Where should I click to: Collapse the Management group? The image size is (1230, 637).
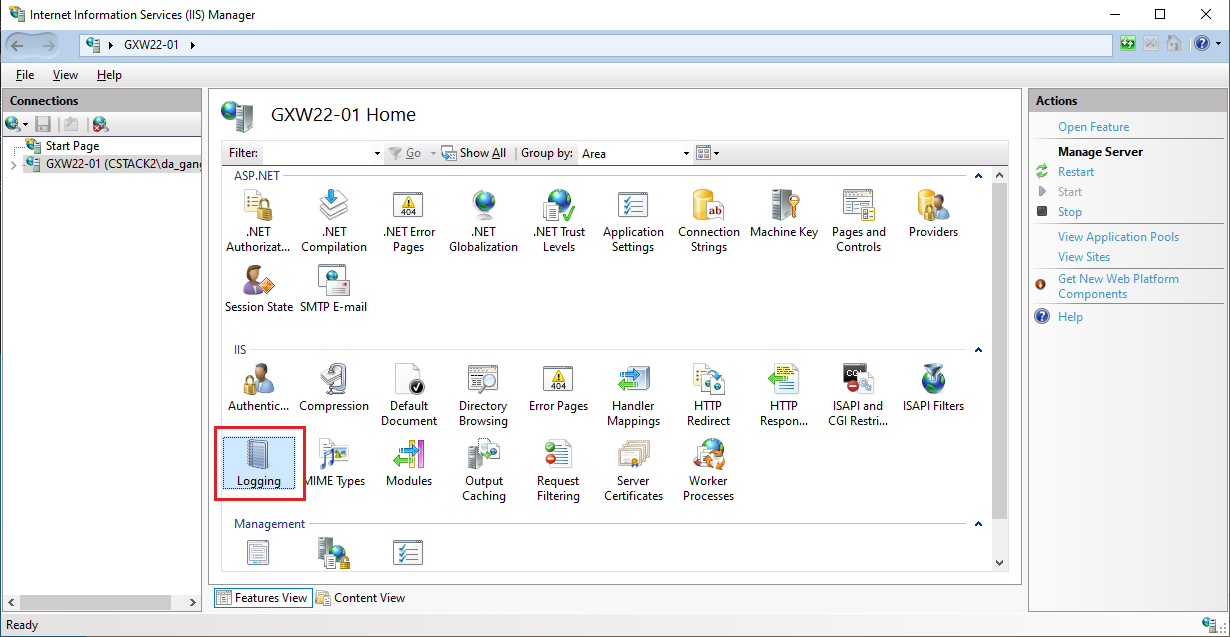[x=978, y=524]
